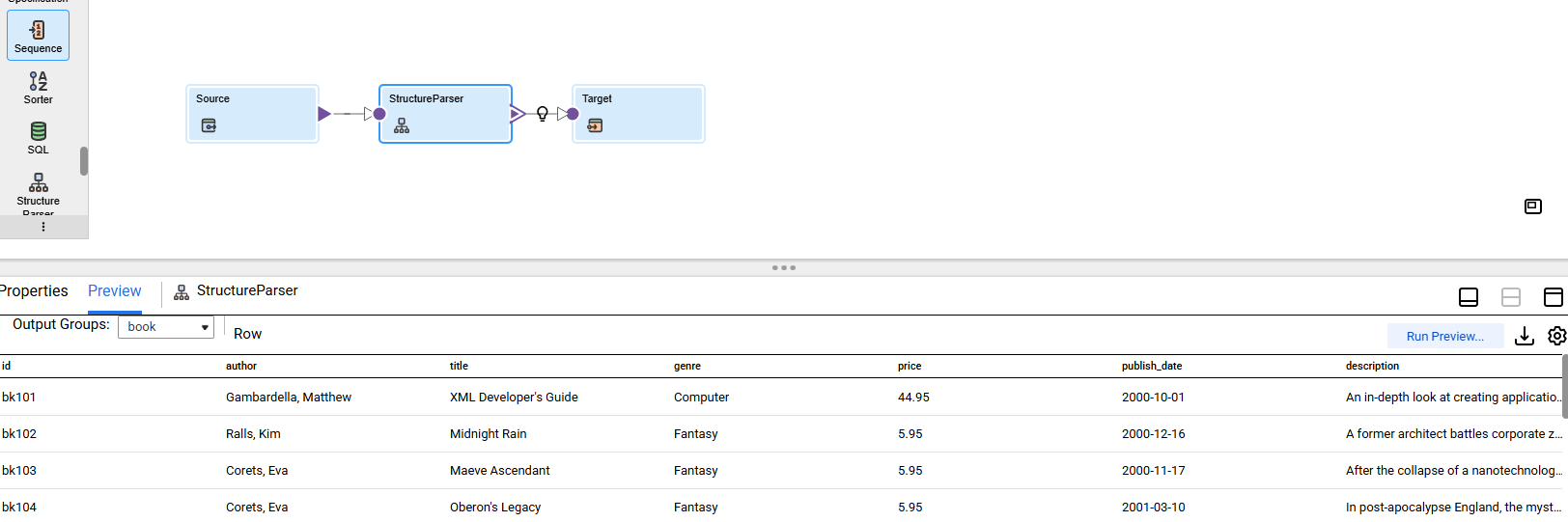Click the preview table vertical scrollbar
This screenshot has height=522, width=1568.
point(1564,386)
